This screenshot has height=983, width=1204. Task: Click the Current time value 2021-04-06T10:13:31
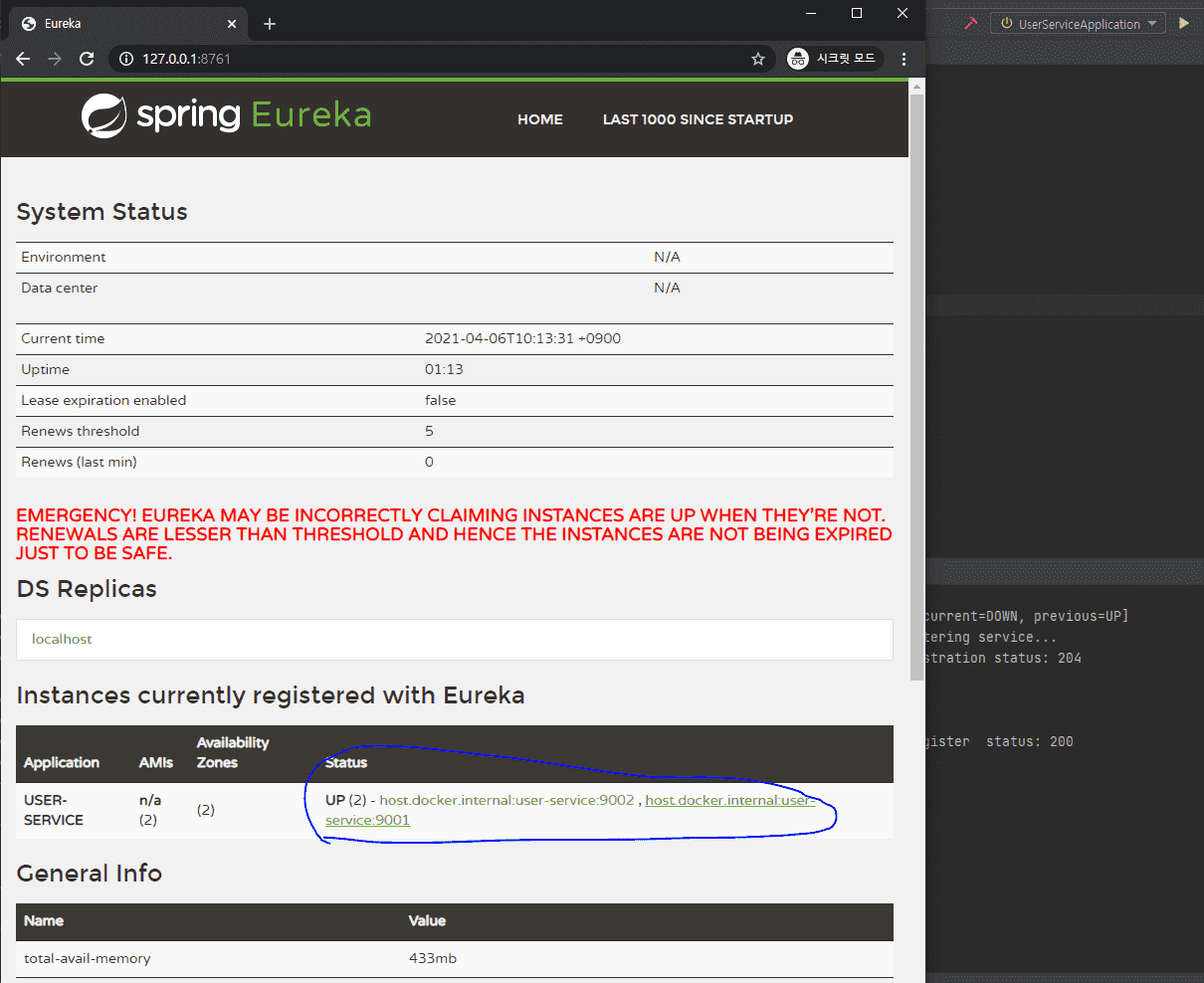point(522,338)
